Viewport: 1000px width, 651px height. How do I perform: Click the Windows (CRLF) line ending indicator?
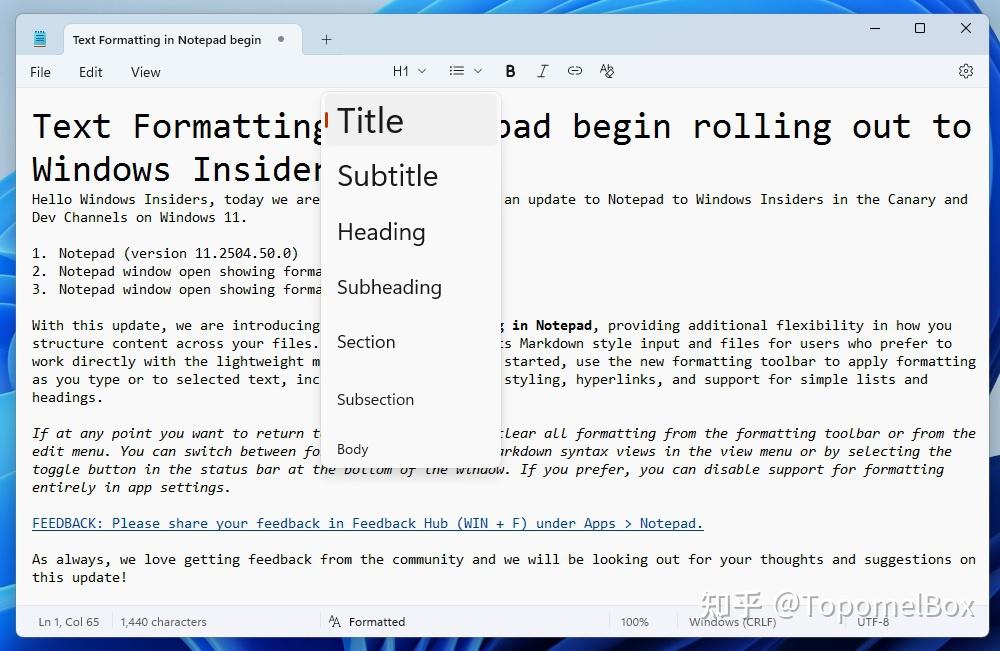(x=732, y=621)
